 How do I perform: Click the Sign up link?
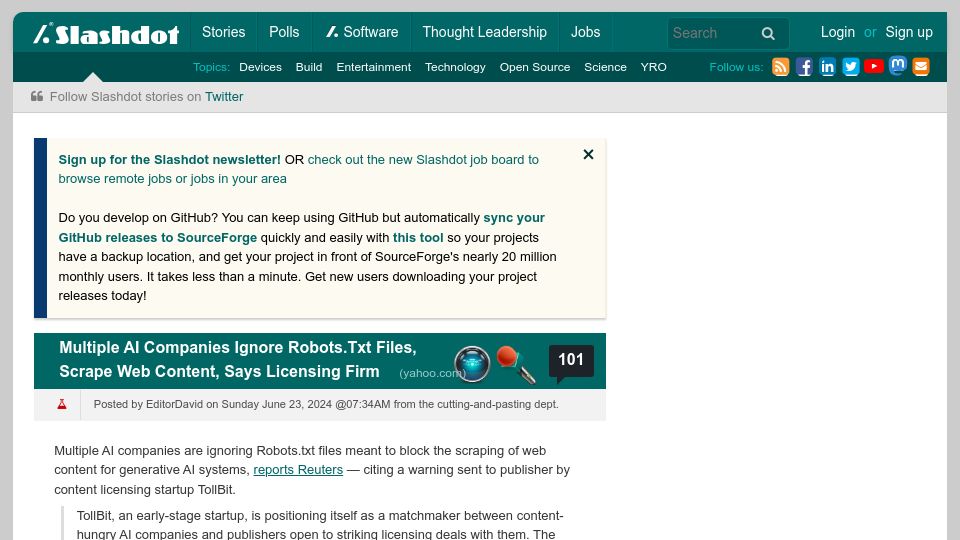(909, 32)
